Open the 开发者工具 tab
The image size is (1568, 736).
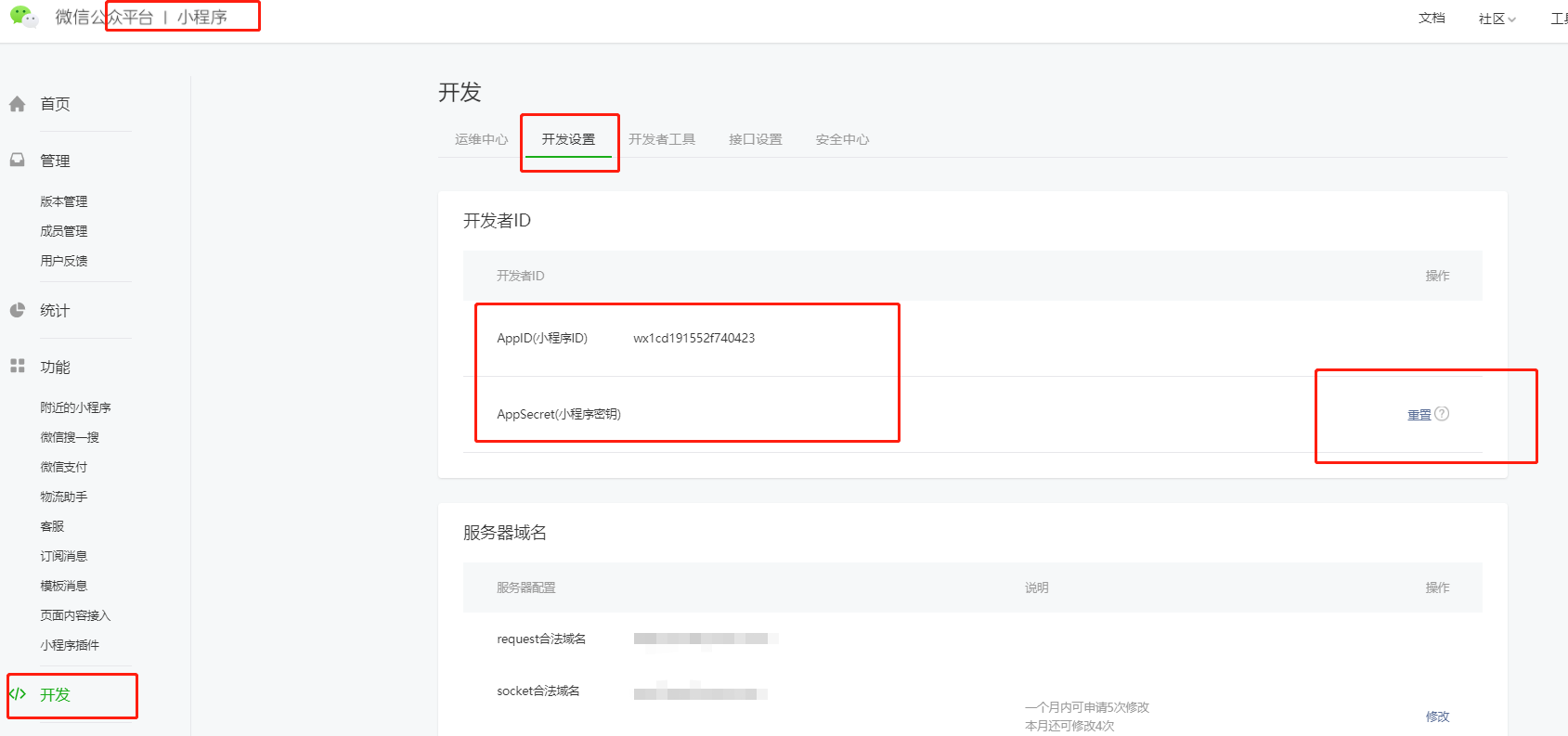662,139
